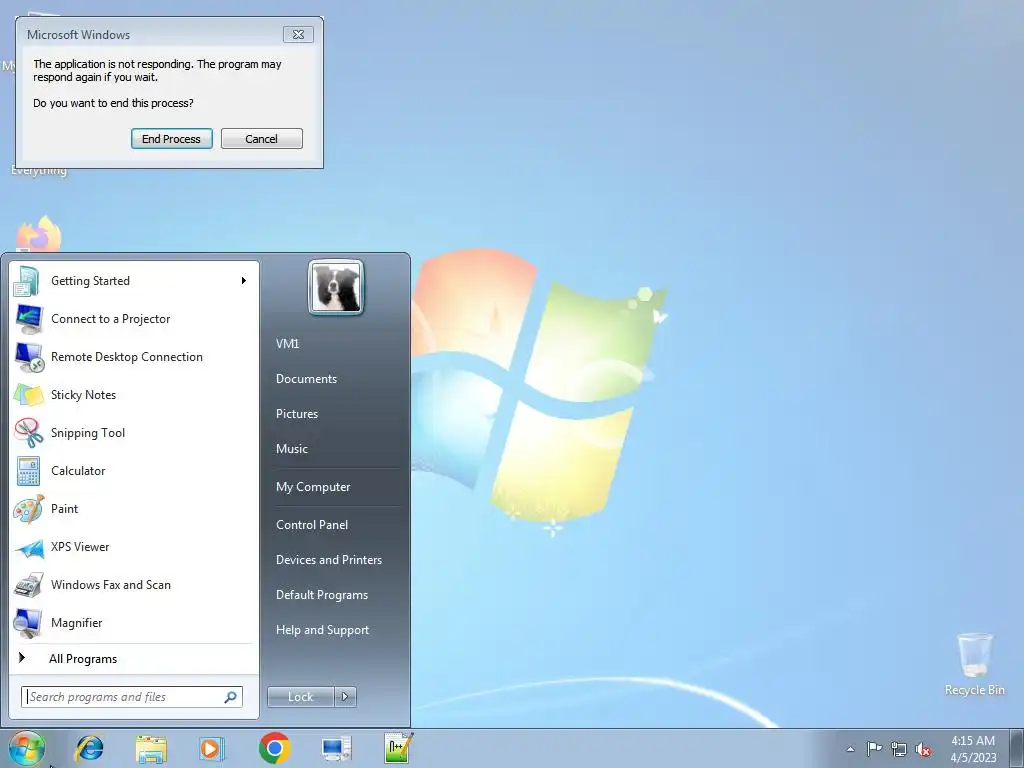Click the Windows Start orb

point(27,748)
